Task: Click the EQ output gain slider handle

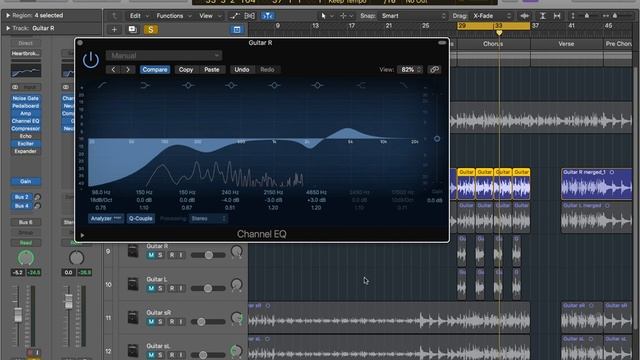Action: [x=437, y=139]
